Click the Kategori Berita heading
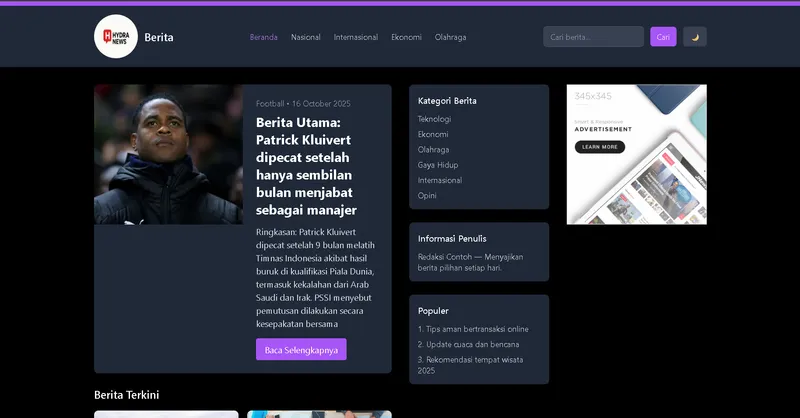Image resolution: width=800 pixels, height=418 pixels. tap(447, 101)
